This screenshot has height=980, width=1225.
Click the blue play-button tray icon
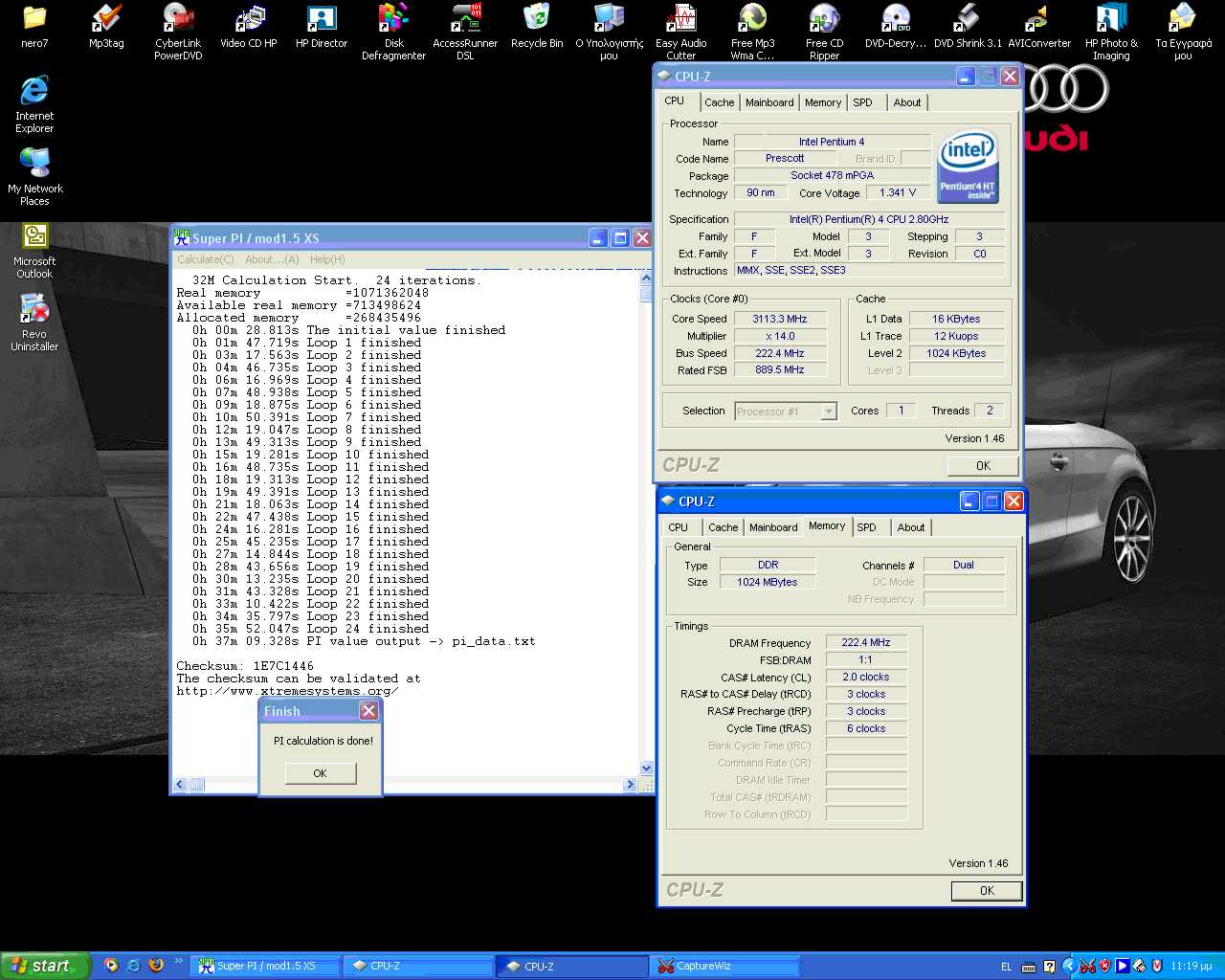click(1123, 967)
